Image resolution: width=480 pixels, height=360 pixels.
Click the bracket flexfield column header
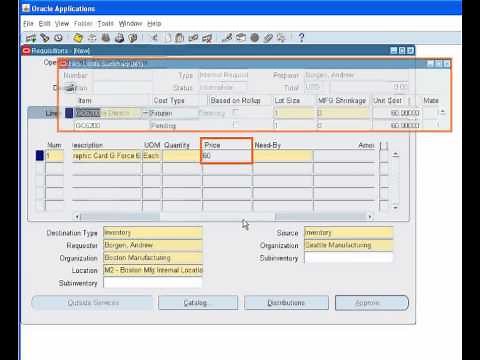[384, 146]
